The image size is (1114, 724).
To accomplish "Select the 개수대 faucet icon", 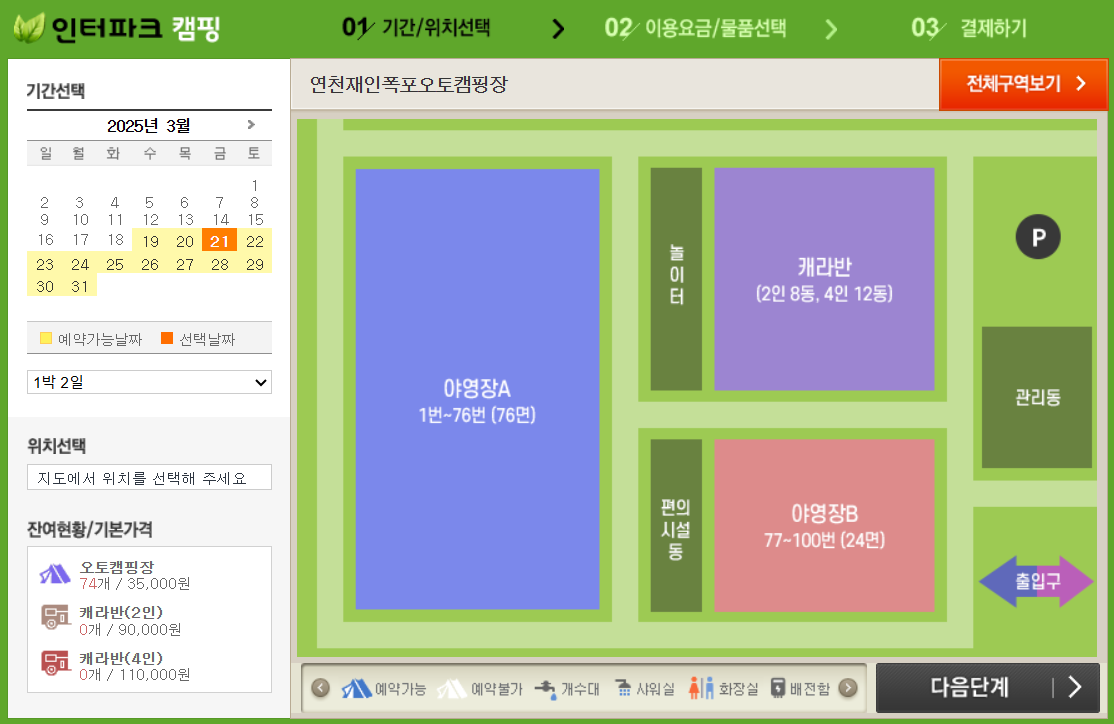I will tap(545, 690).
